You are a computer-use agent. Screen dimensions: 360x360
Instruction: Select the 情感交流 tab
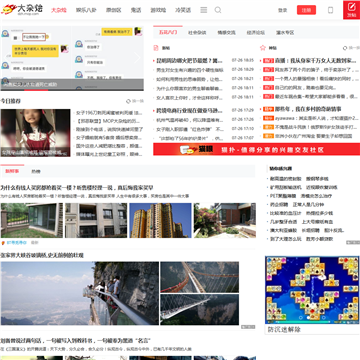pyautogui.click(x=226, y=33)
